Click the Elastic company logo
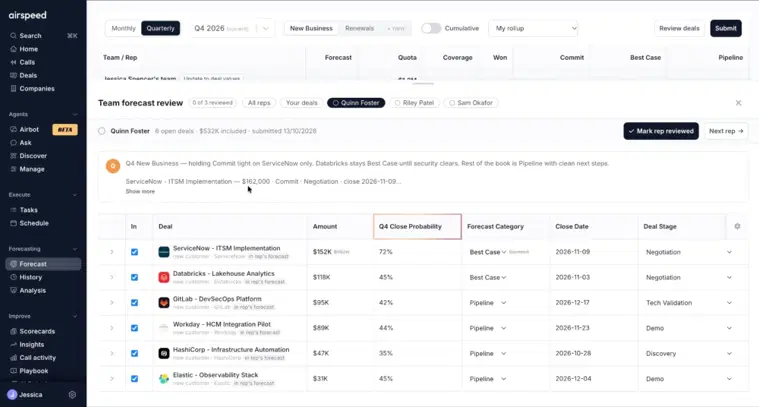Viewport: 759px width, 407px height. (x=164, y=378)
